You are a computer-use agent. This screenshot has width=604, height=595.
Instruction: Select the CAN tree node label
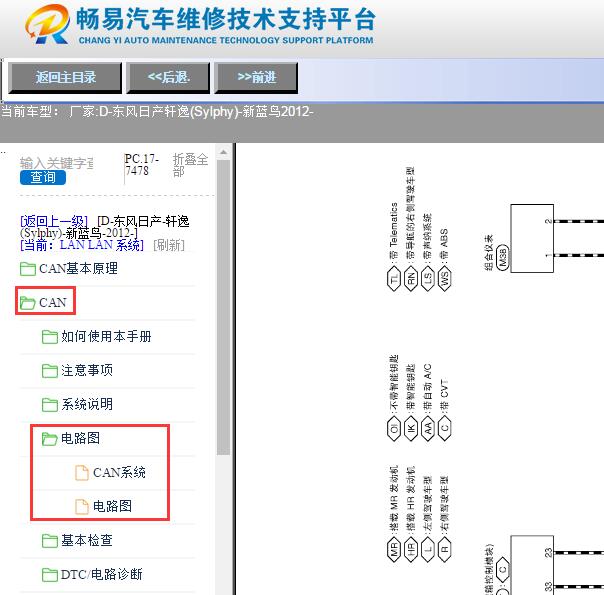point(53,303)
